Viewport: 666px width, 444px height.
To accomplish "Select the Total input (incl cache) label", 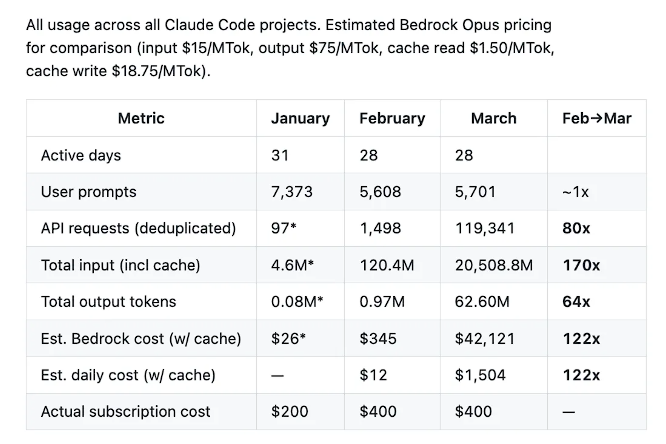I will 120,265.
